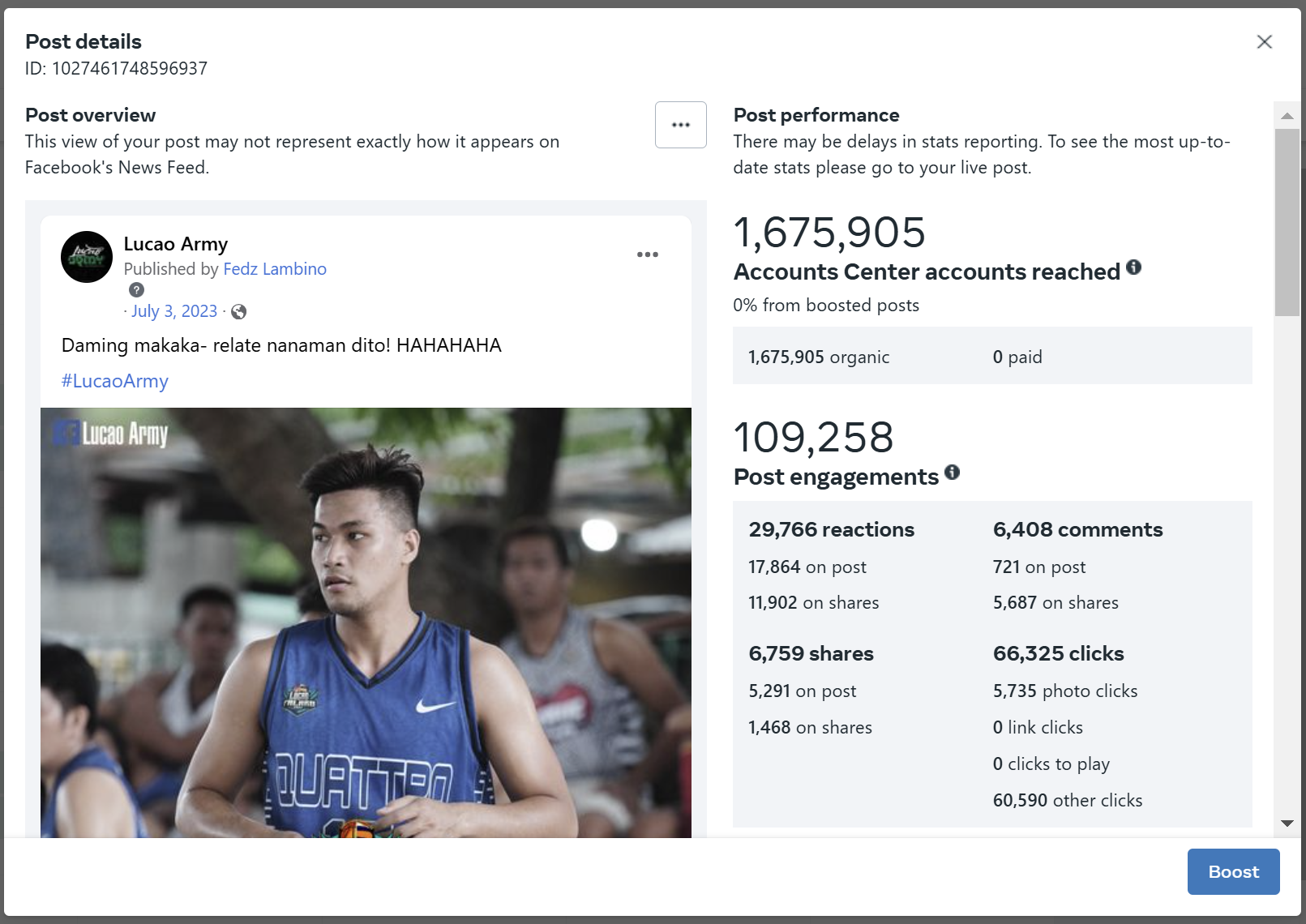Click the 5,291 on post shares row
1306x924 pixels.
[x=803, y=691]
